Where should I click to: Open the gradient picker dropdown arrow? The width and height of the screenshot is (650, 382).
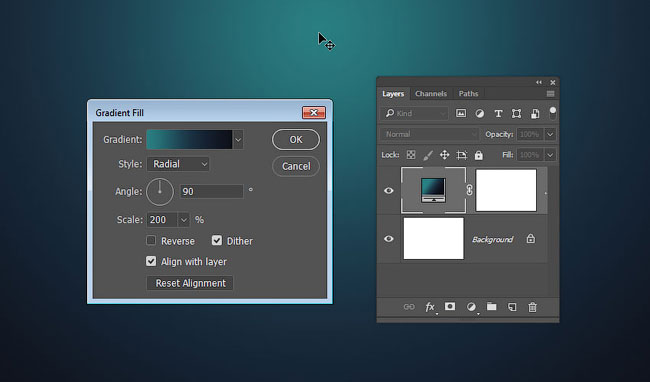click(x=238, y=140)
